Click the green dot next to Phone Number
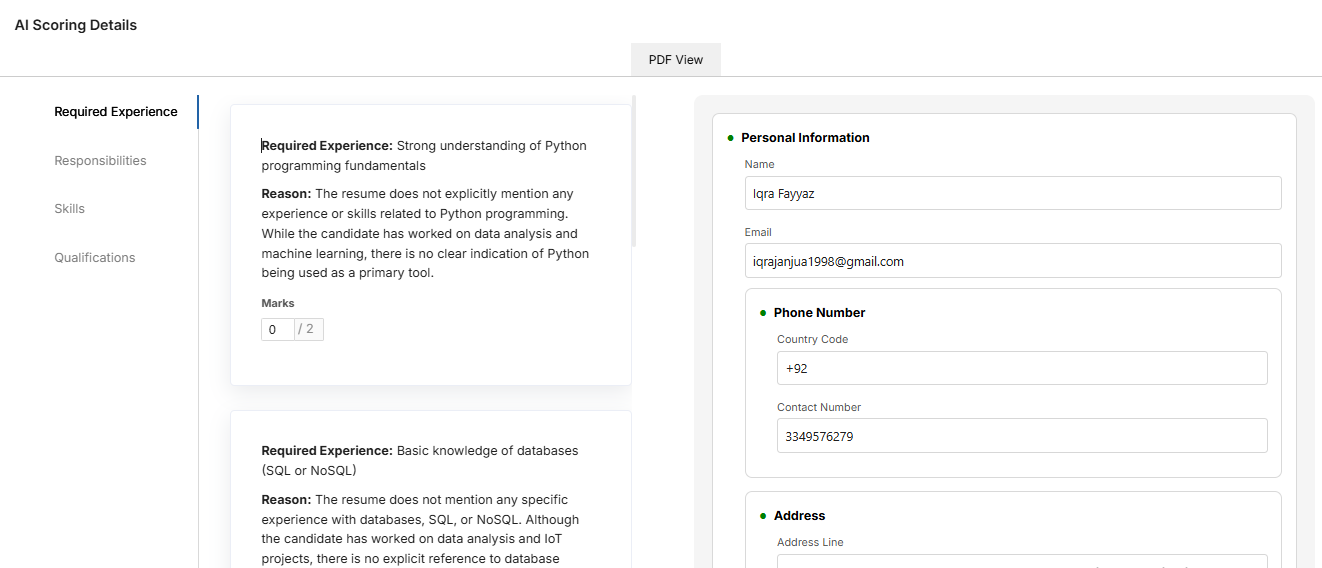This screenshot has width=1322, height=568. 763,313
